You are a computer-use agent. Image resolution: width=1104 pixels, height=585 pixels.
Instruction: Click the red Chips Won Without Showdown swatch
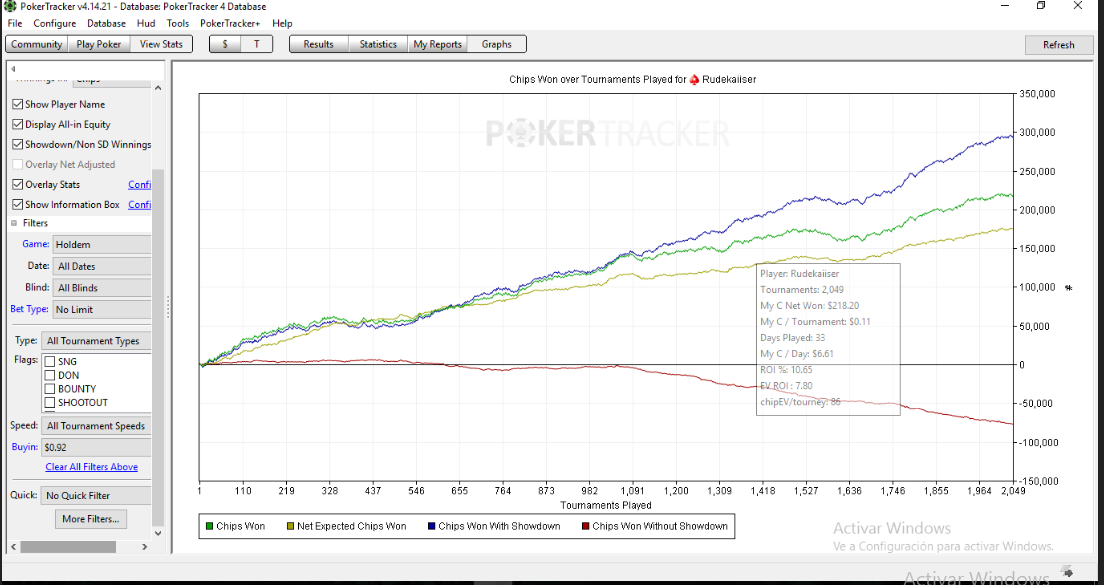point(586,526)
